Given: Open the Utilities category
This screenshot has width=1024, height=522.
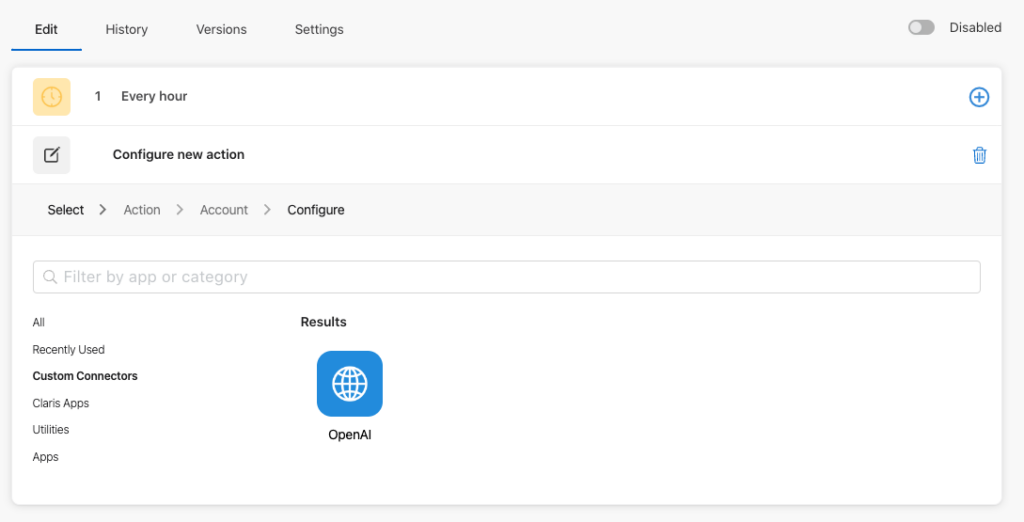Looking at the screenshot, I should pos(51,429).
